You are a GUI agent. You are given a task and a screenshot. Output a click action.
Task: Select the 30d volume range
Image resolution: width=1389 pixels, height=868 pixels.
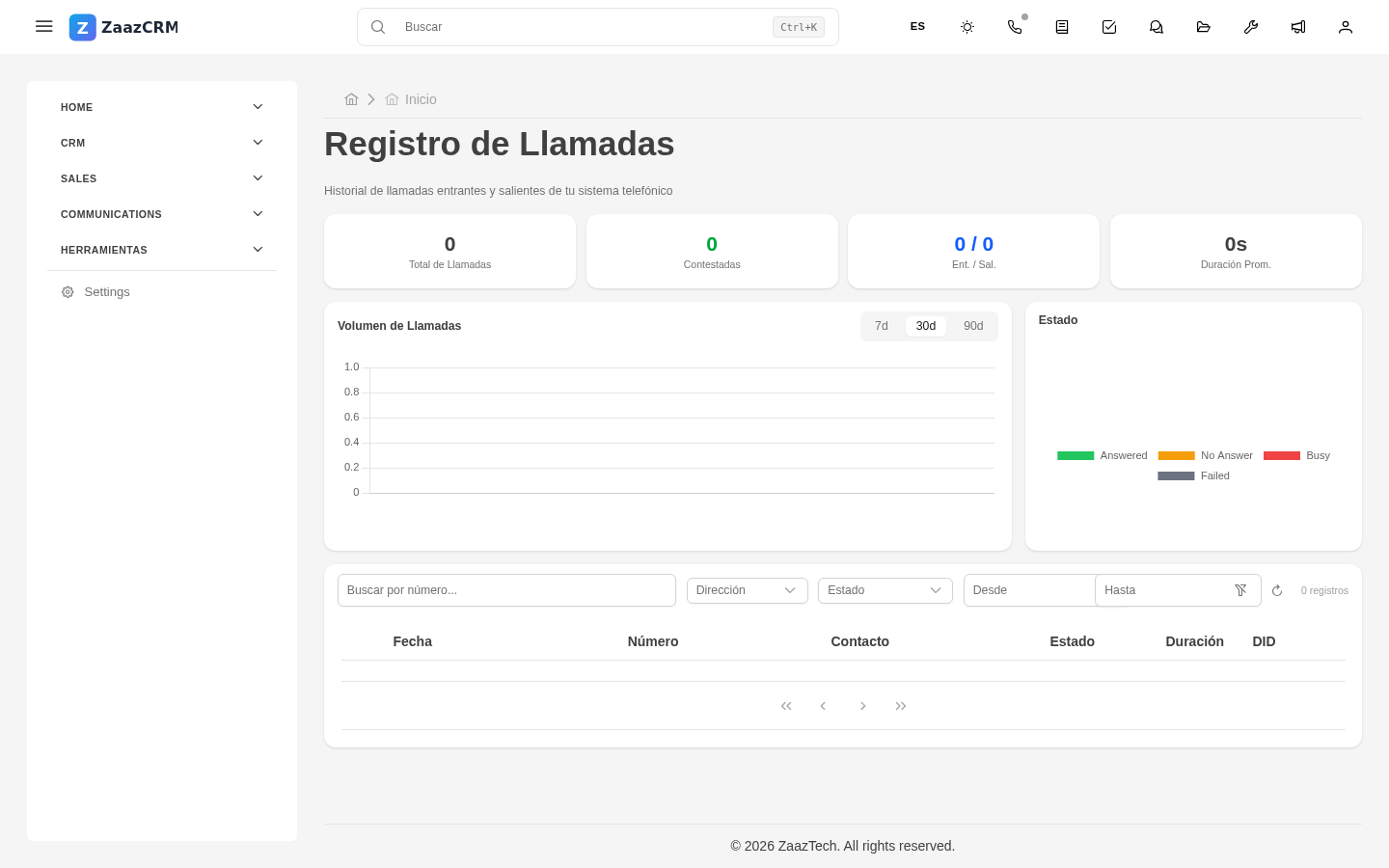(x=926, y=326)
